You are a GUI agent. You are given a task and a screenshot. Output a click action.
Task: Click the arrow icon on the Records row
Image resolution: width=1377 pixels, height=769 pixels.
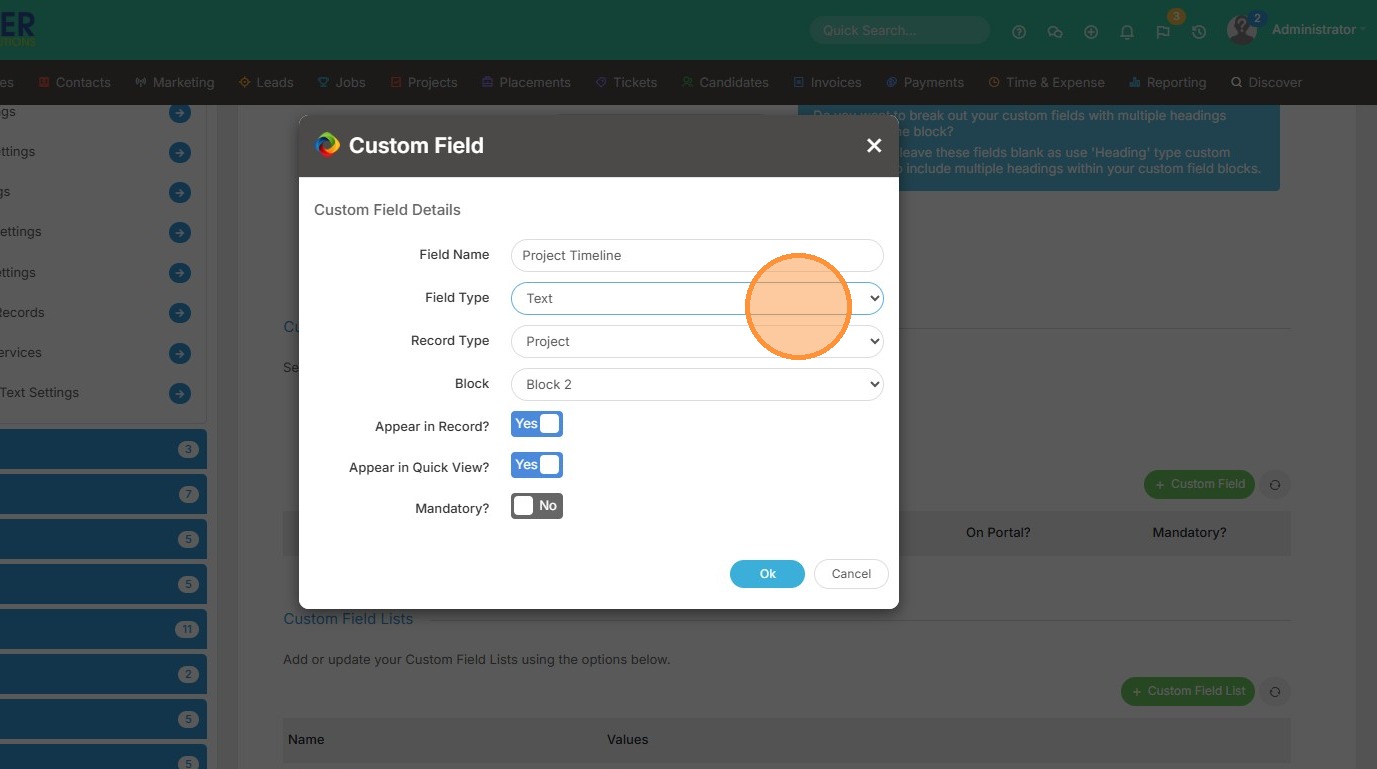coord(180,313)
